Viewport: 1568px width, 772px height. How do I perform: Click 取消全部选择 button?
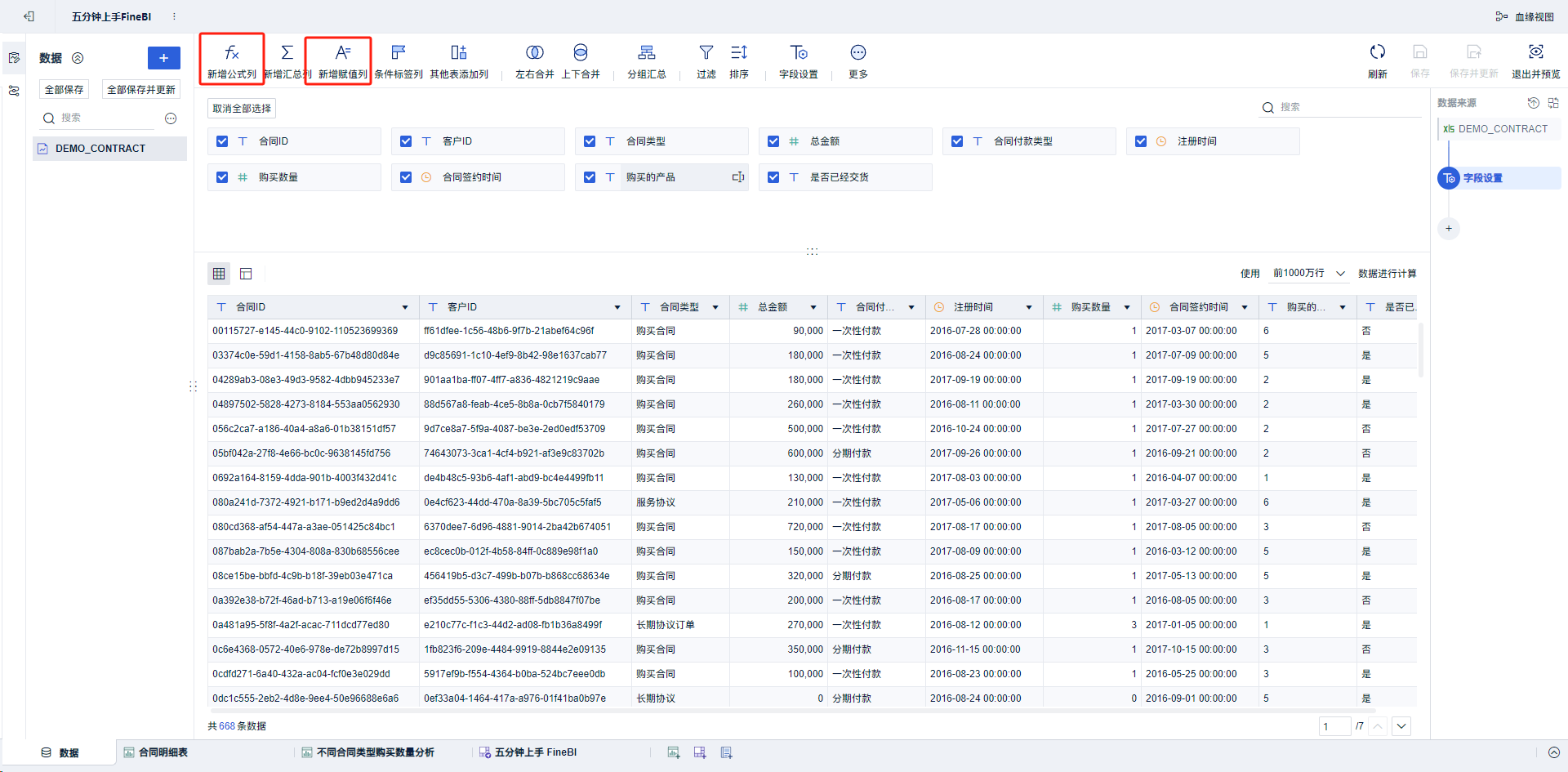[242, 109]
